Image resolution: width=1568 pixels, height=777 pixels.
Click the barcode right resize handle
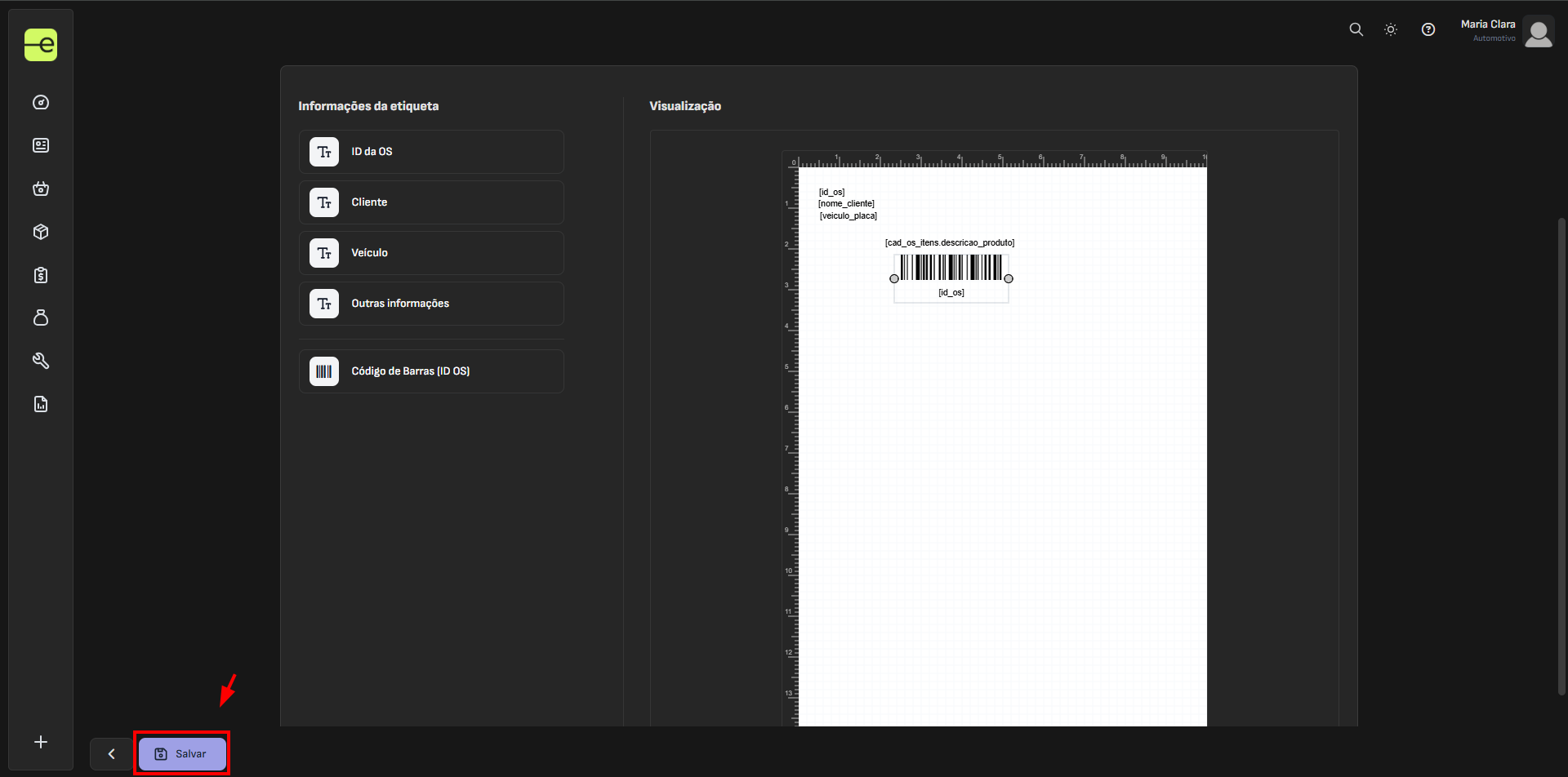[1009, 279]
